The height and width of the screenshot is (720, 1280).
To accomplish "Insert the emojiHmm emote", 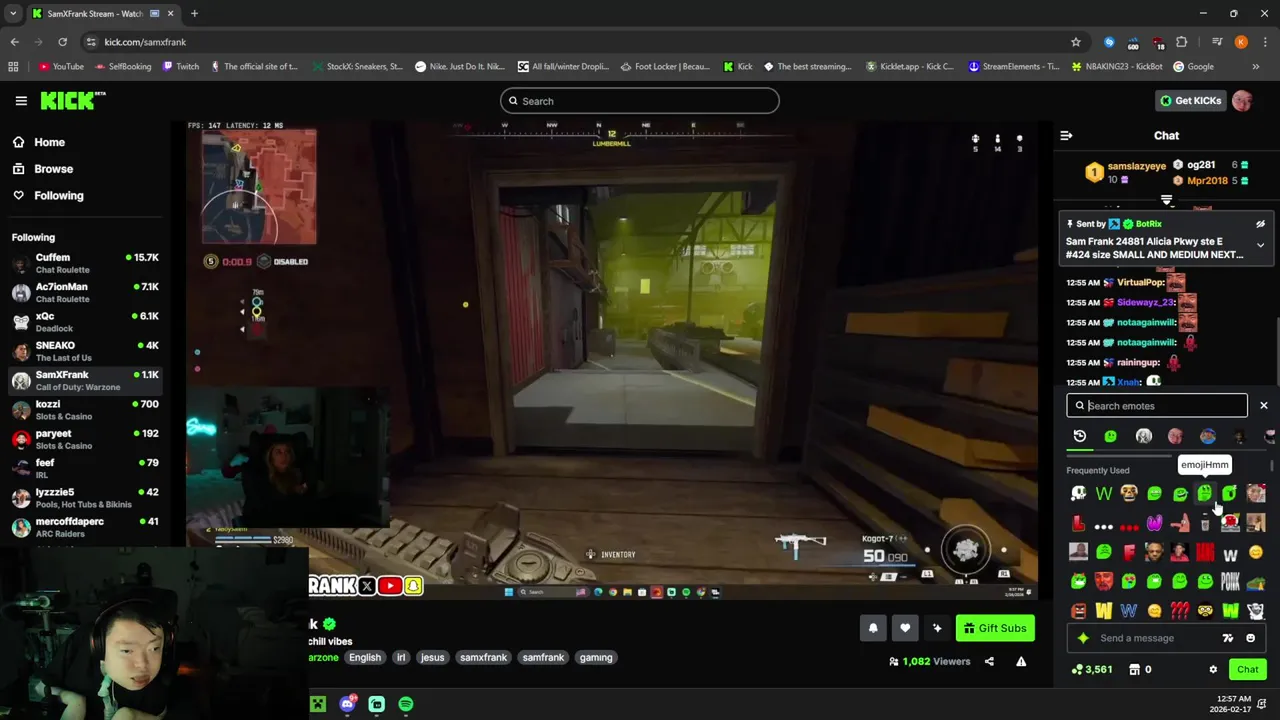I will point(1204,493).
